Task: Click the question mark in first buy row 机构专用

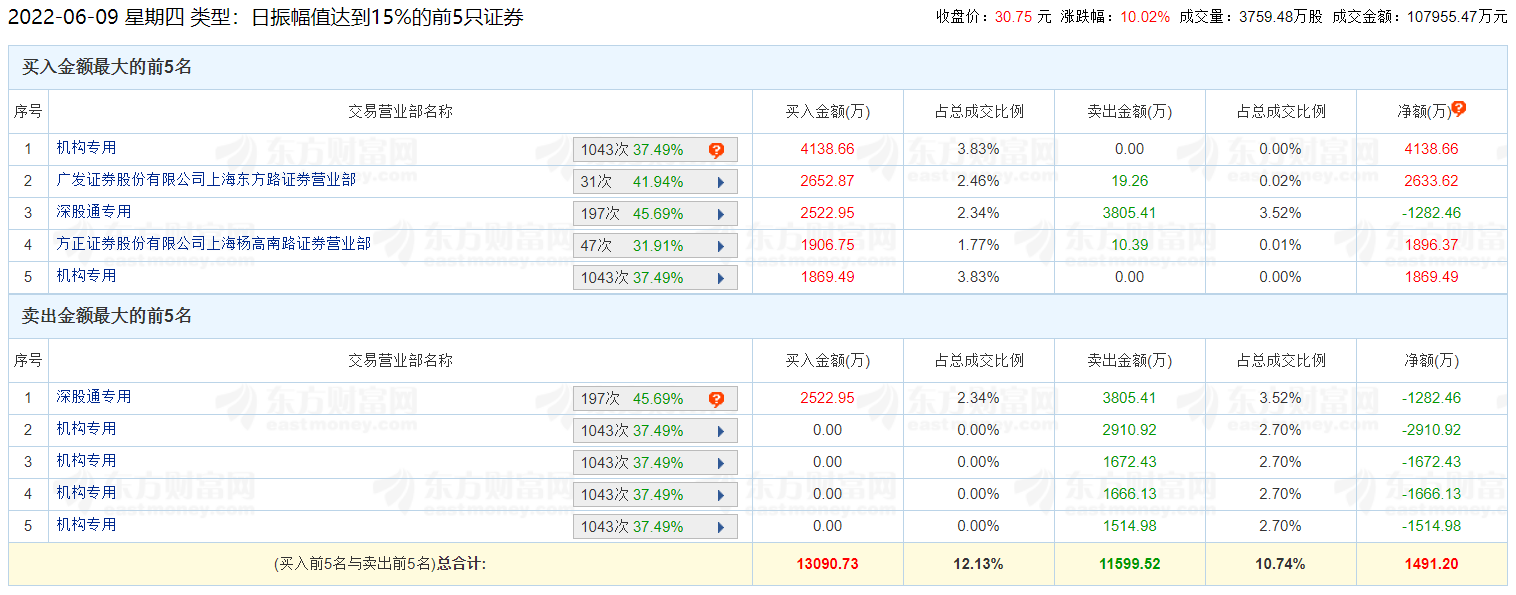Action: point(716,150)
